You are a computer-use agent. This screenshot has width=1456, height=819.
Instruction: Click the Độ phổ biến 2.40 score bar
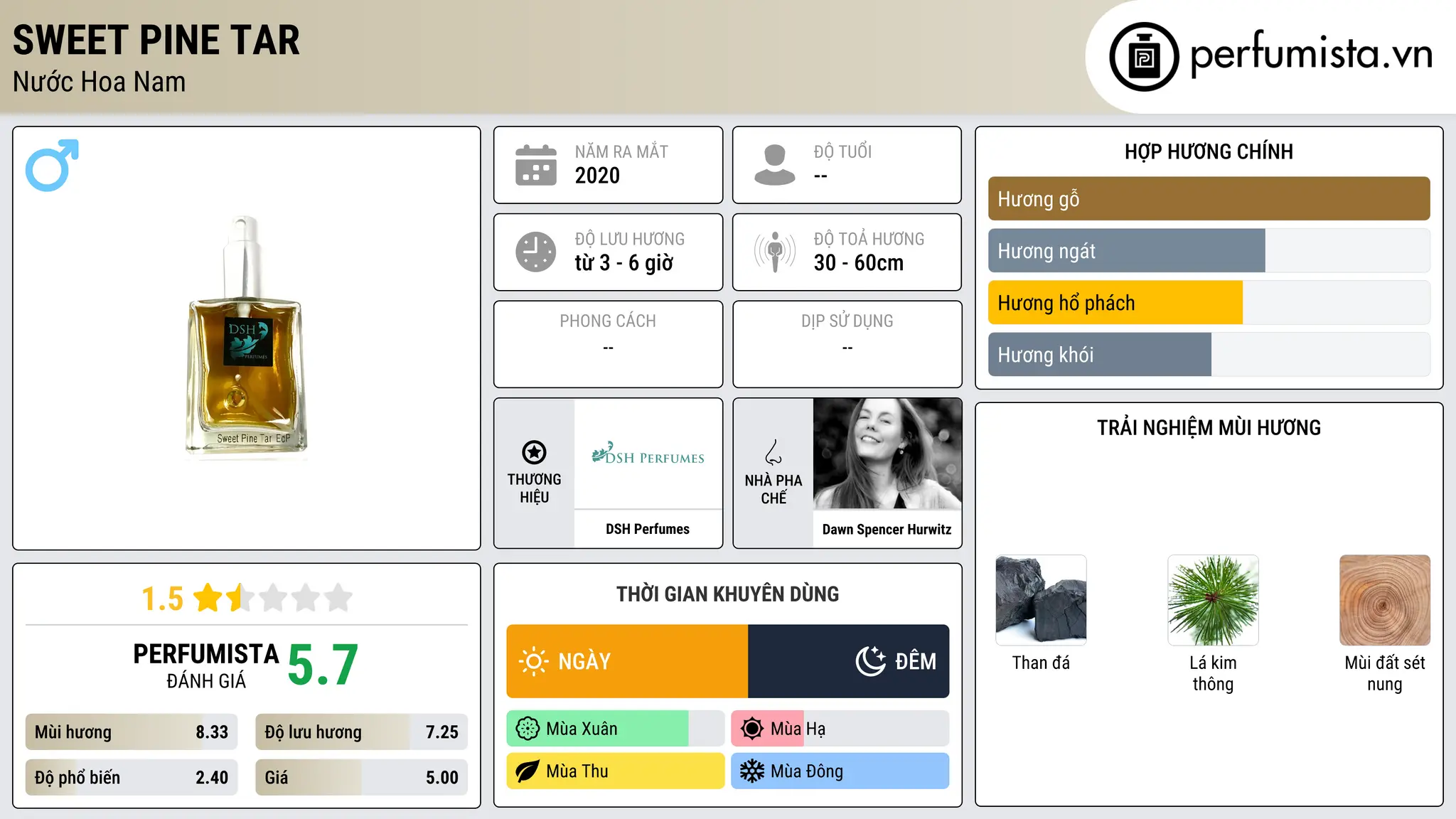(132, 778)
